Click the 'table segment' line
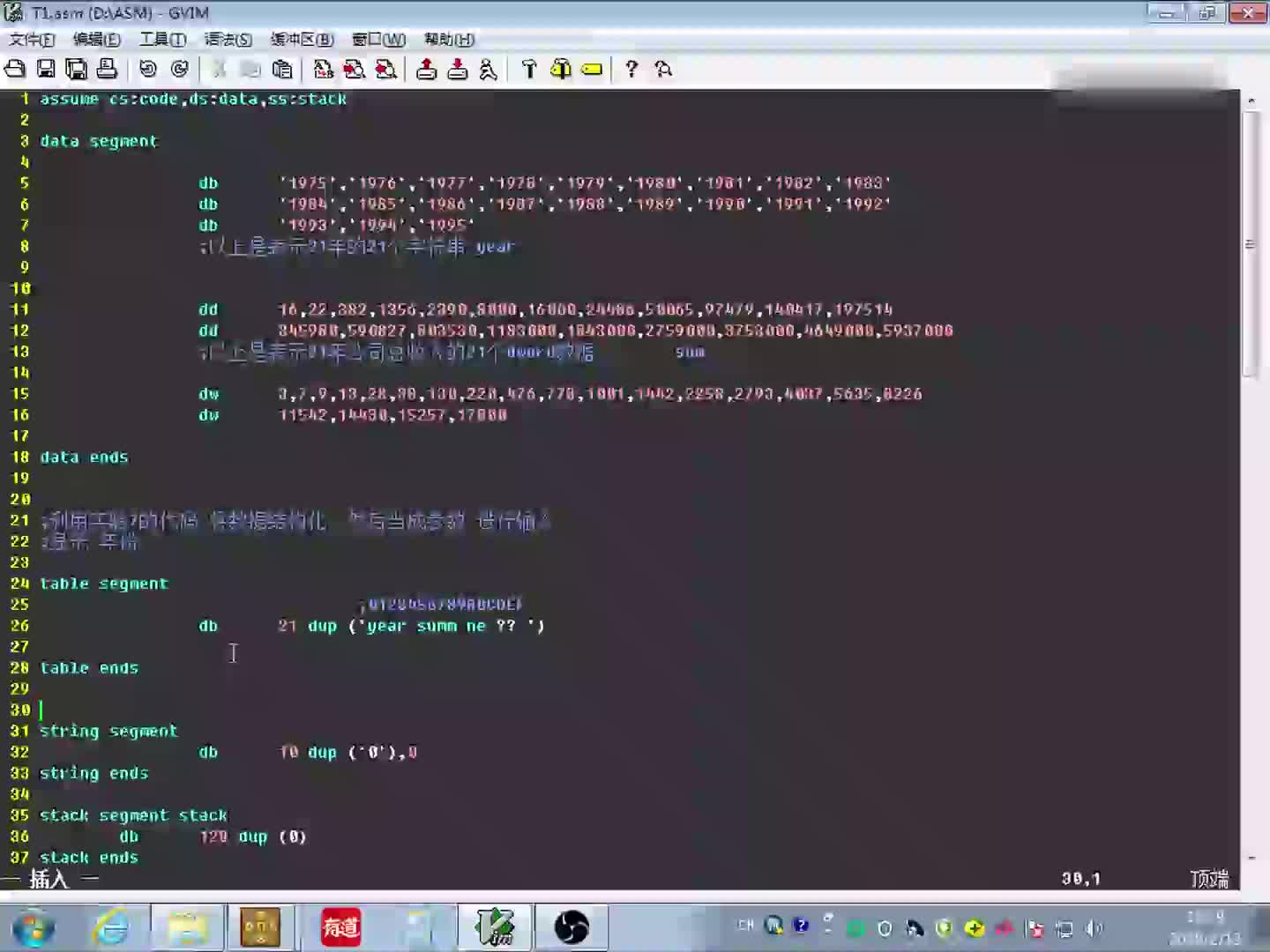Screen dimensions: 1270x952 104,584
